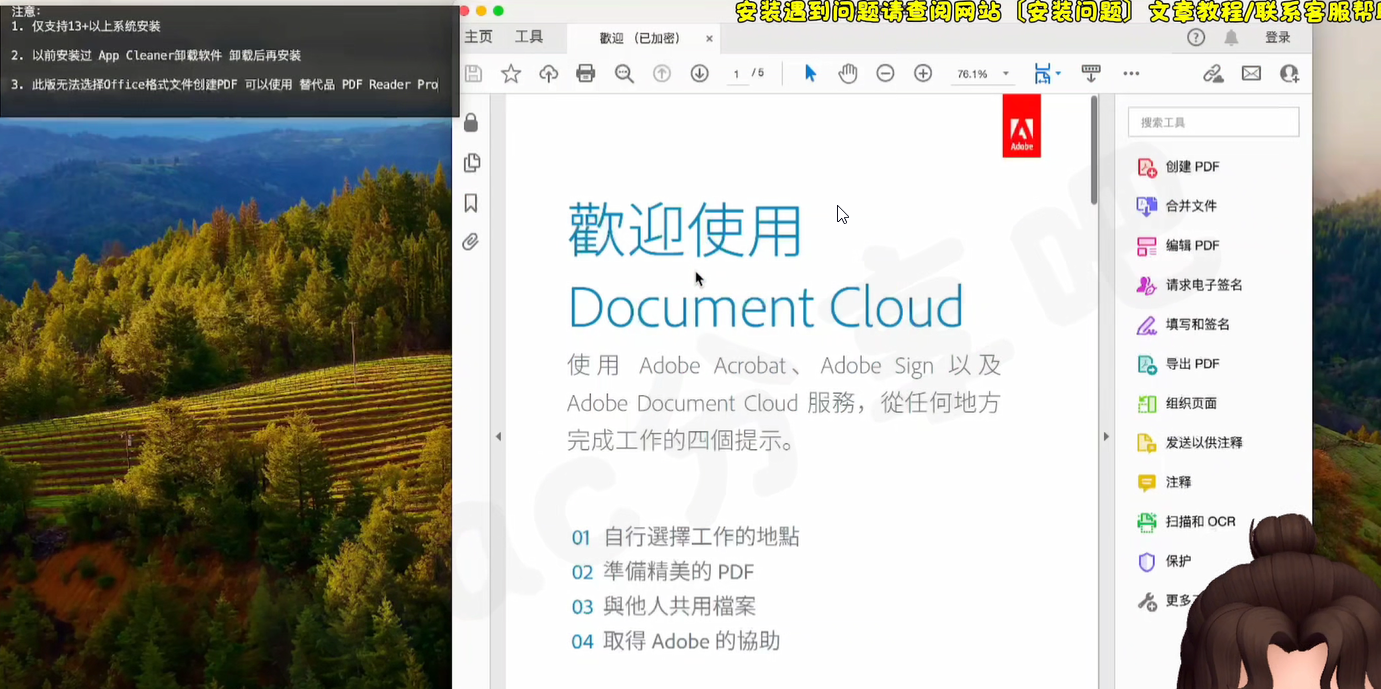
Task: Print the document using printer icon
Action: [586, 73]
